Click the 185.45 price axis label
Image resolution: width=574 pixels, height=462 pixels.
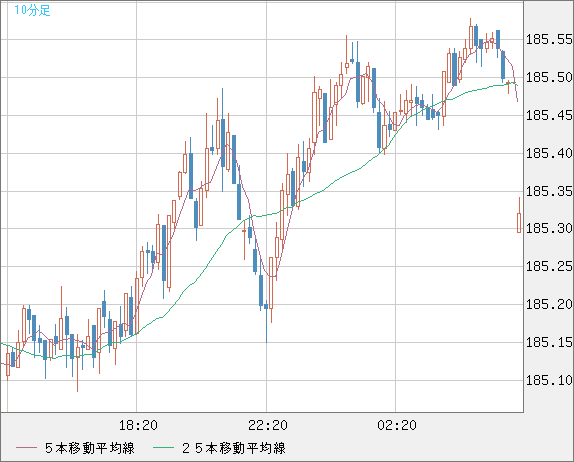pyautogui.click(x=549, y=115)
